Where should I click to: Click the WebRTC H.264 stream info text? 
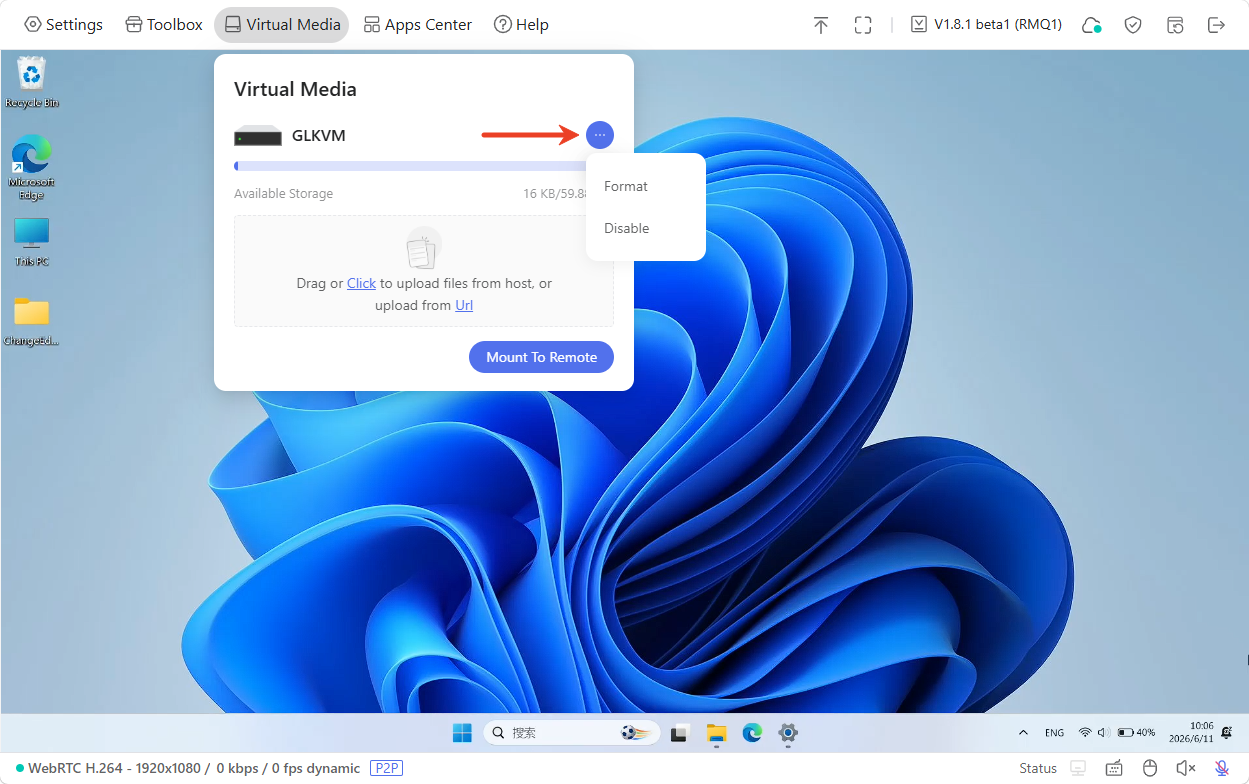tap(194, 768)
